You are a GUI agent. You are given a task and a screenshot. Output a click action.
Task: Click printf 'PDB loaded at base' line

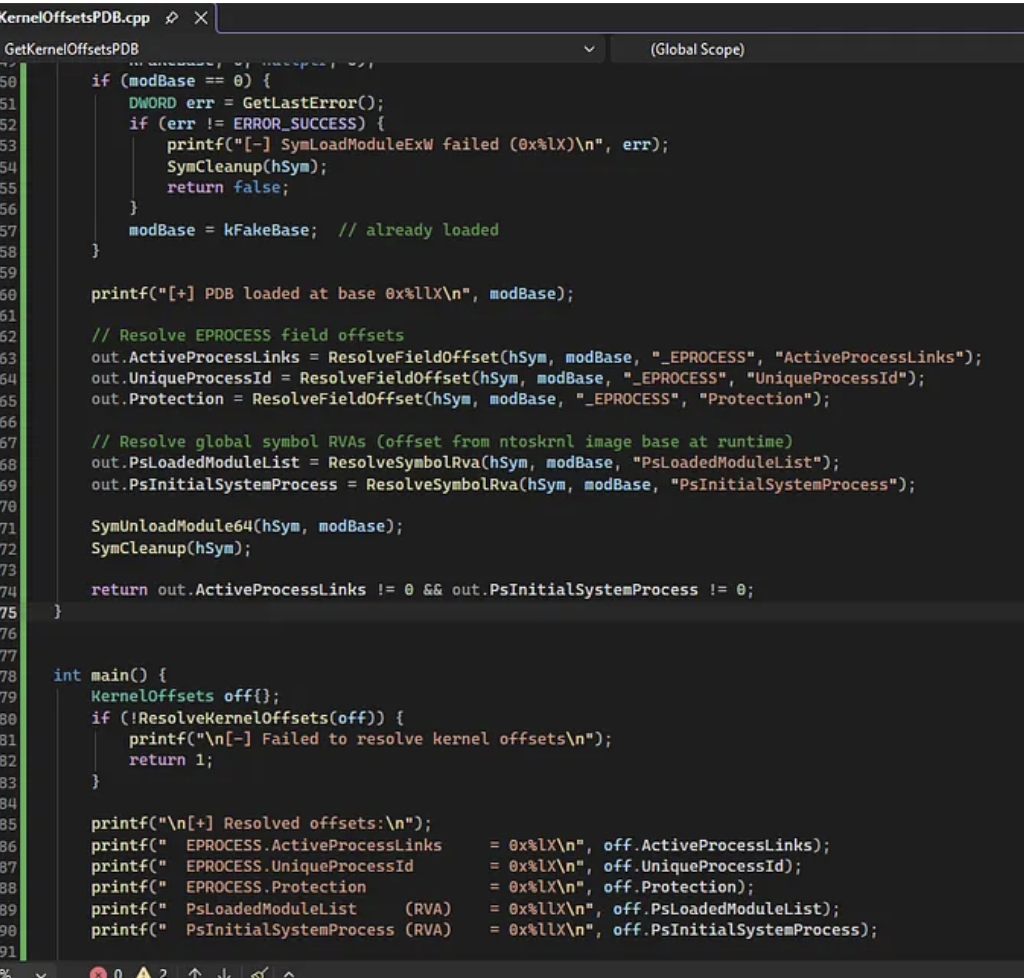(332, 294)
